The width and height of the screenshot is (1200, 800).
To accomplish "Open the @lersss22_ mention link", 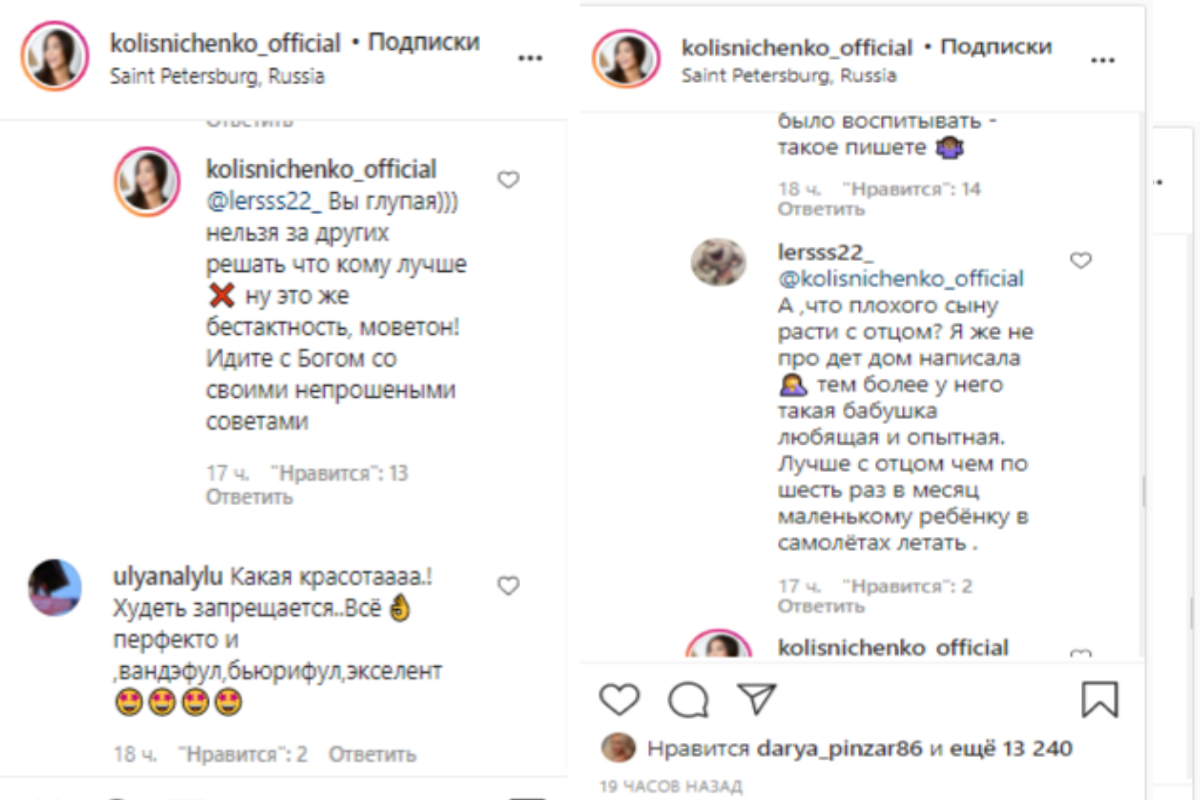I will 263,203.
